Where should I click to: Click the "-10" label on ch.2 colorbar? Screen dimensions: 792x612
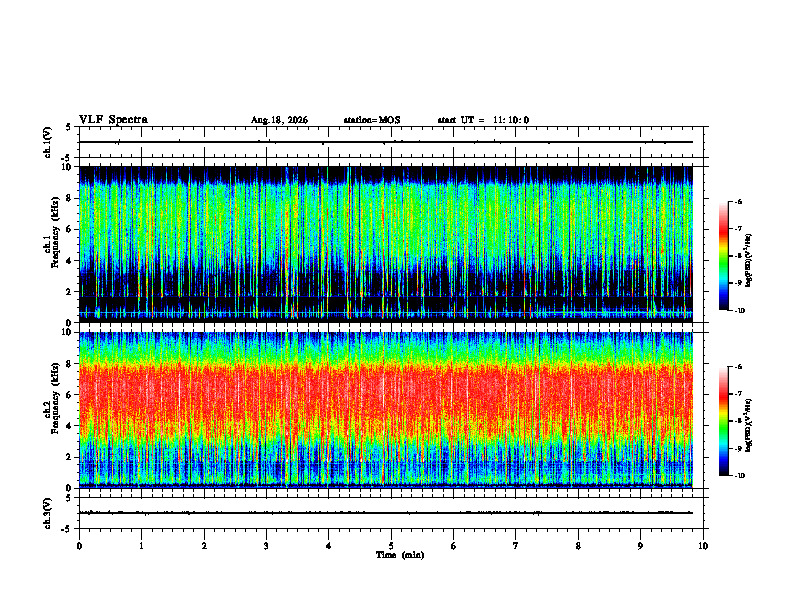coord(739,476)
